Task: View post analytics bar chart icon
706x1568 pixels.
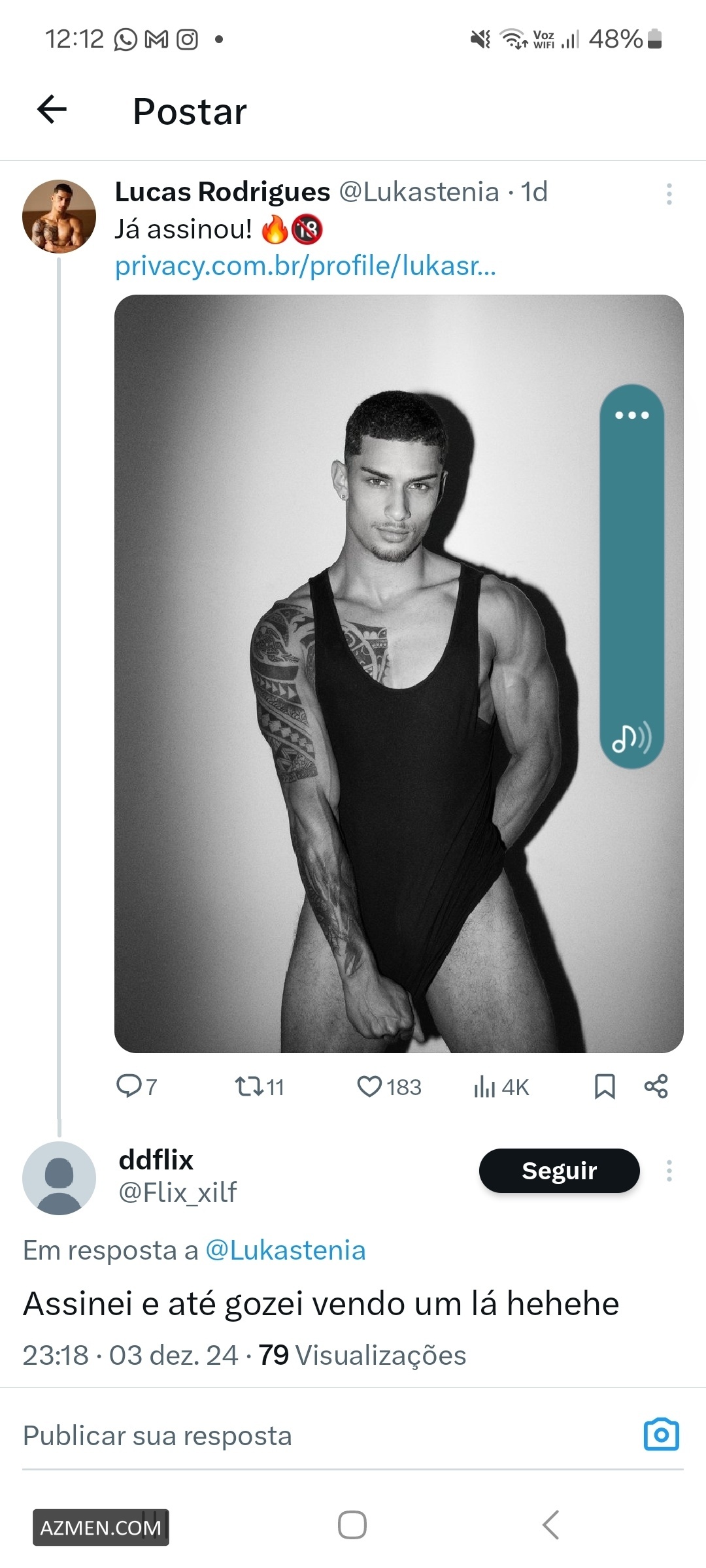Action: [x=484, y=1086]
